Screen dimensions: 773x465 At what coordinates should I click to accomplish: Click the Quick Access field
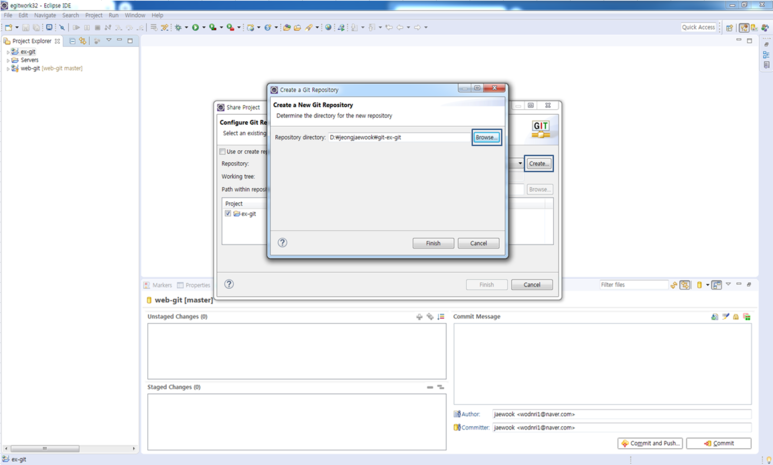[x=699, y=27]
